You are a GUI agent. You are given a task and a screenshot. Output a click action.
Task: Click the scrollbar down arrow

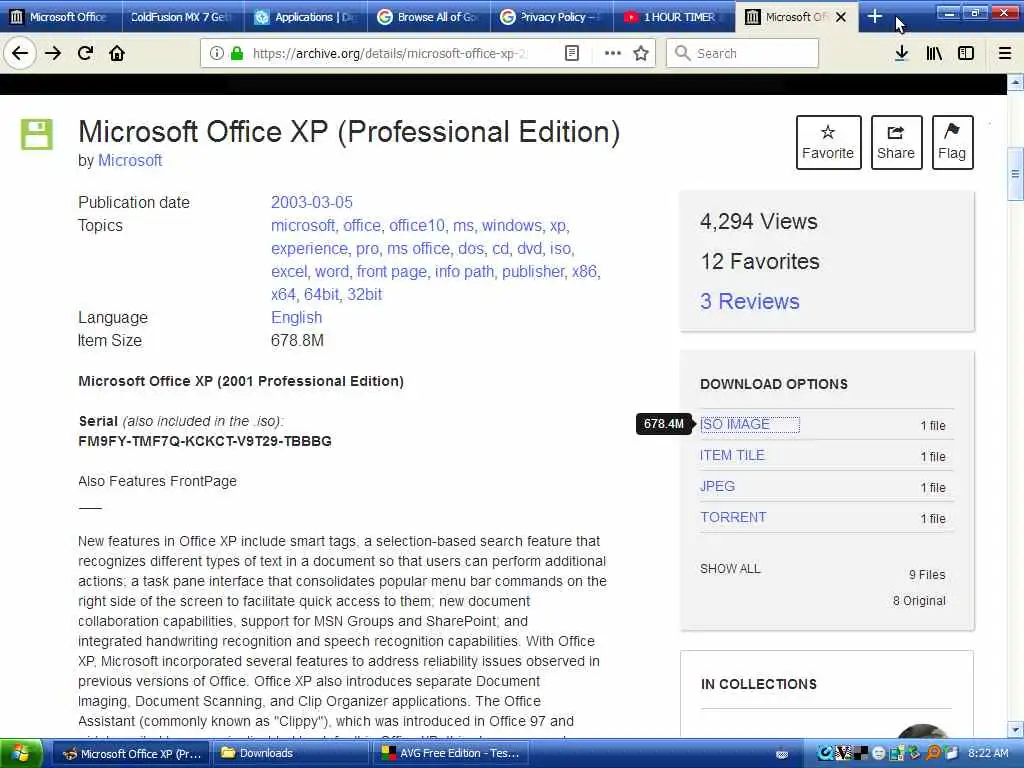(1015, 729)
